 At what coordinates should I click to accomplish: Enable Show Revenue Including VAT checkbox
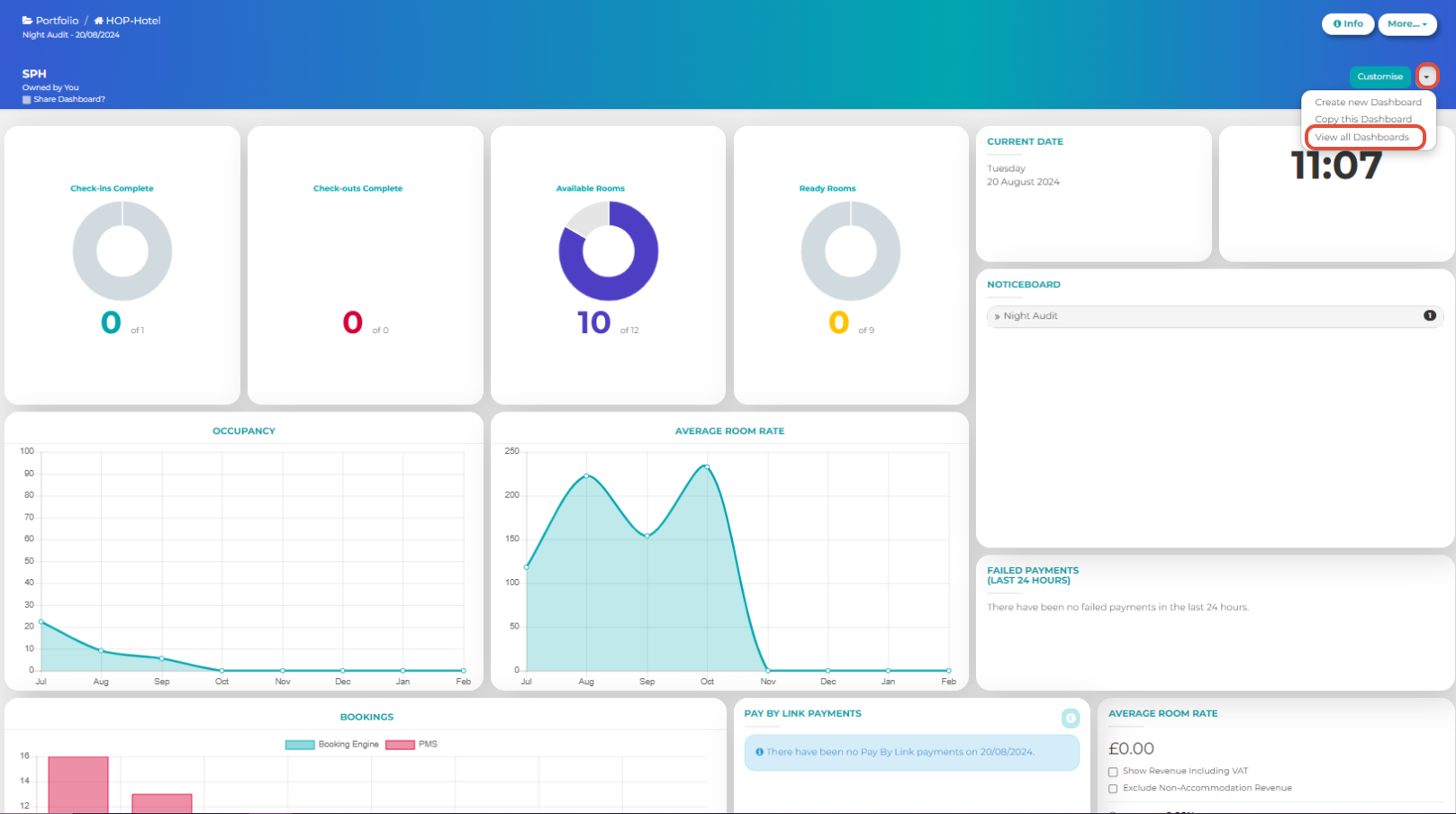(1113, 772)
